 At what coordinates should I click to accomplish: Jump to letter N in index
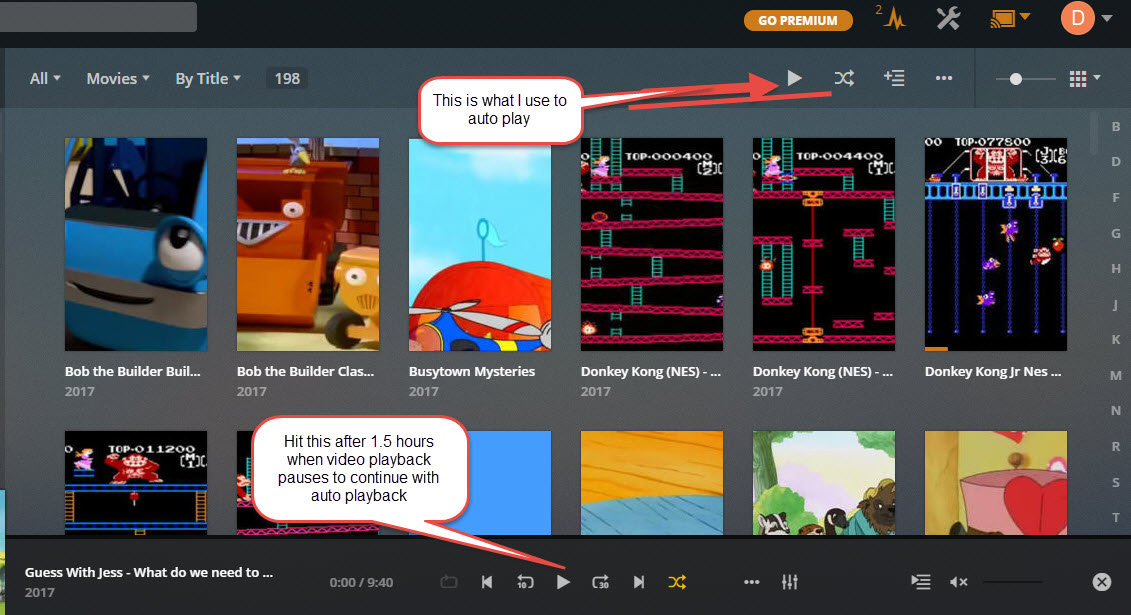tap(1116, 411)
